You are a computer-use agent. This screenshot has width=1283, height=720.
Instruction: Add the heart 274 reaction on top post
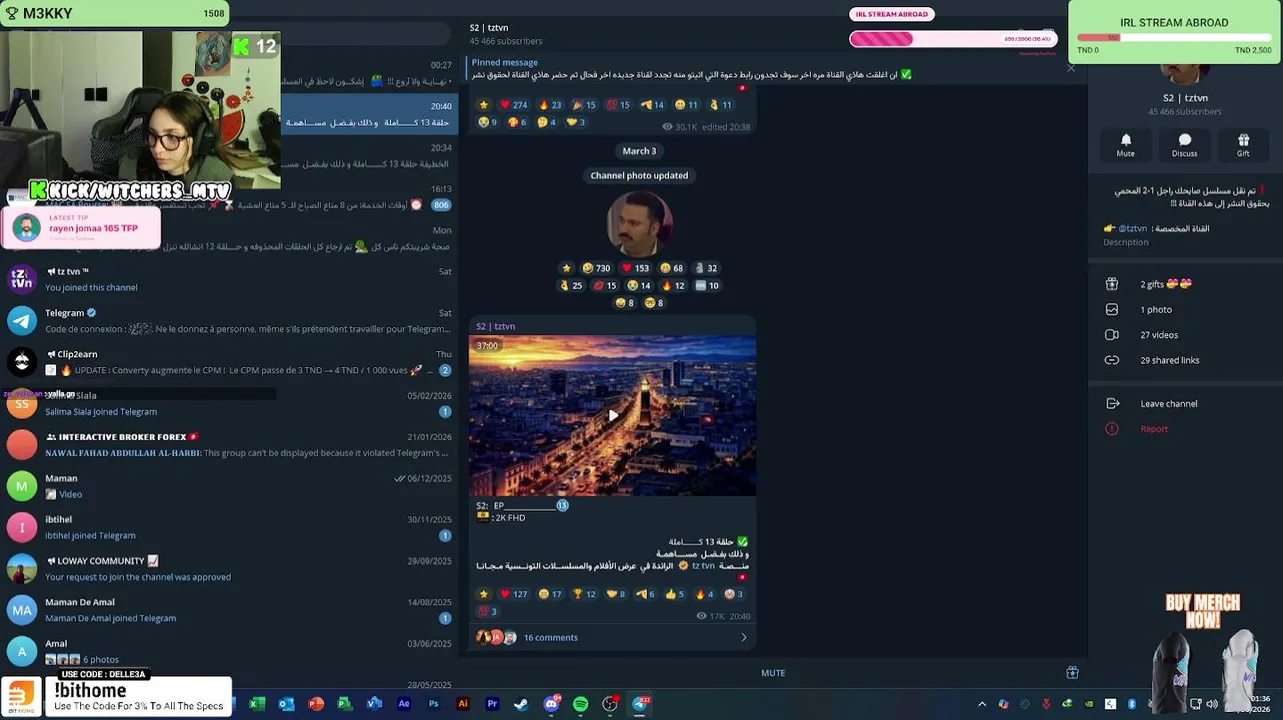[513, 105]
